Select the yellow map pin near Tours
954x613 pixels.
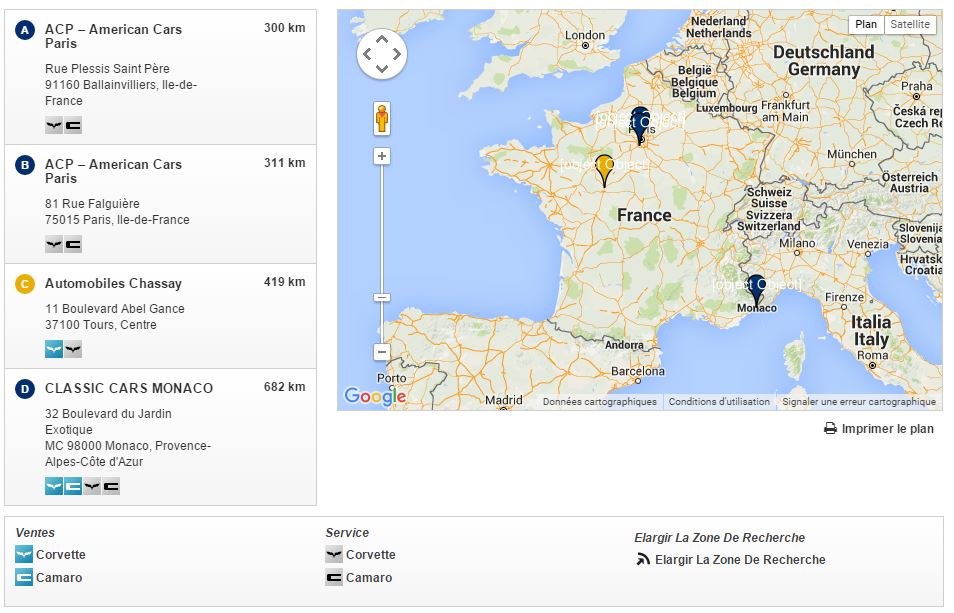pyautogui.click(x=603, y=170)
